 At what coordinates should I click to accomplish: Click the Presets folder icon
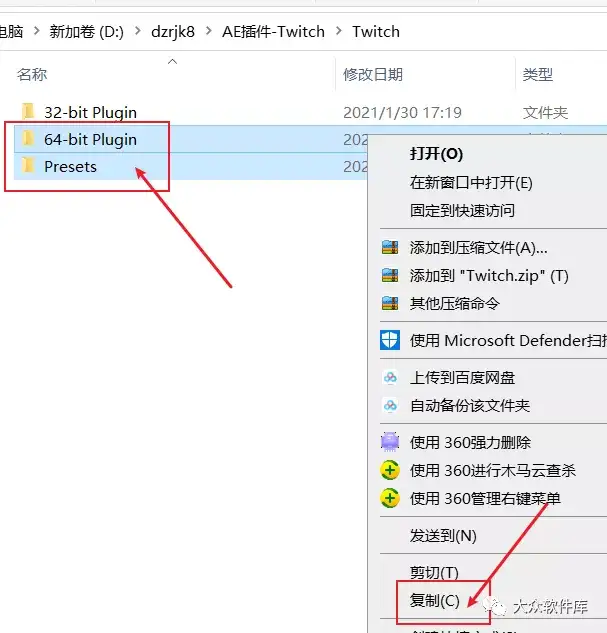pyautogui.click(x=28, y=166)
